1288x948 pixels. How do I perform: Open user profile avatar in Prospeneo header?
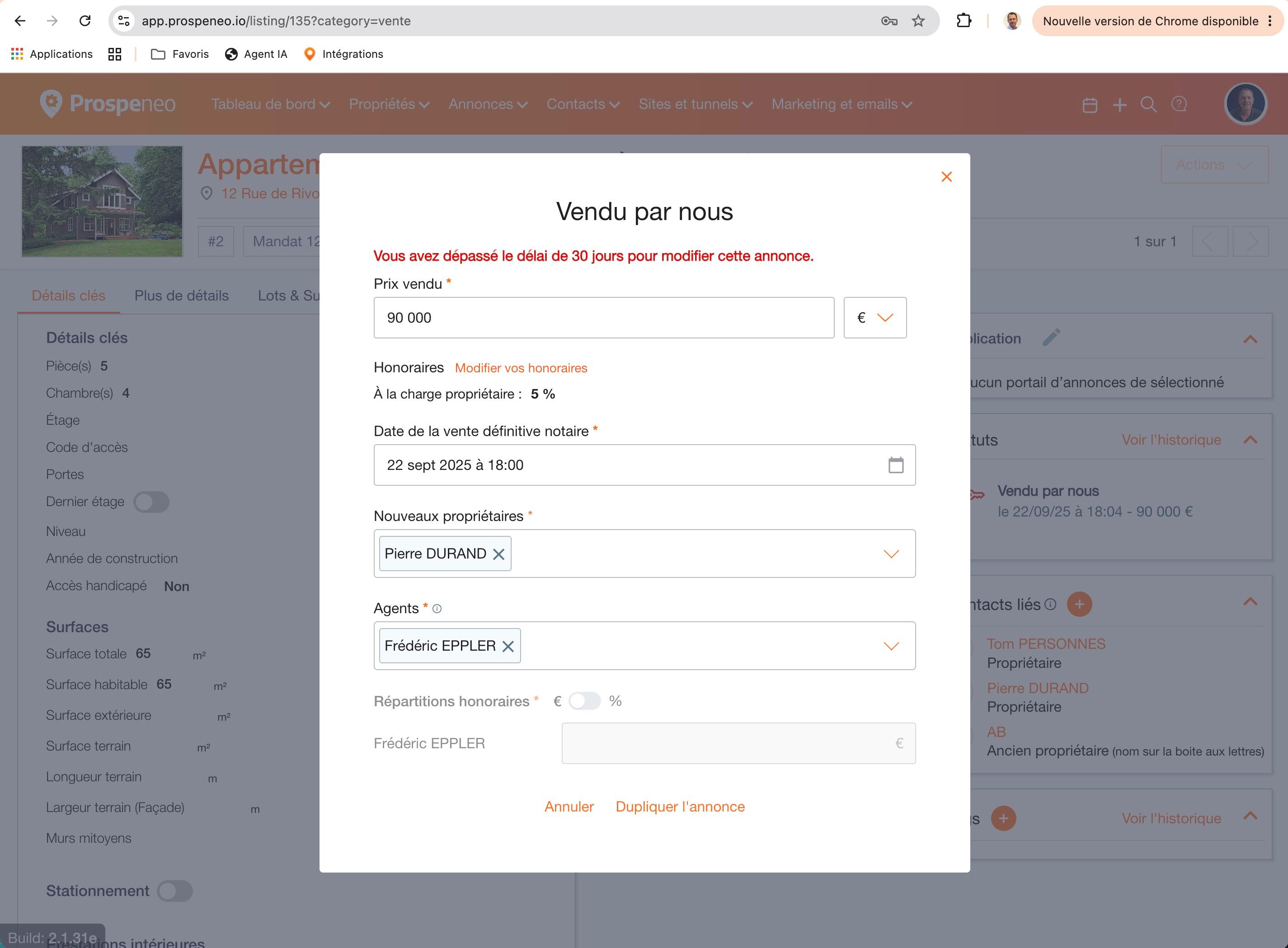point(1245,104)
